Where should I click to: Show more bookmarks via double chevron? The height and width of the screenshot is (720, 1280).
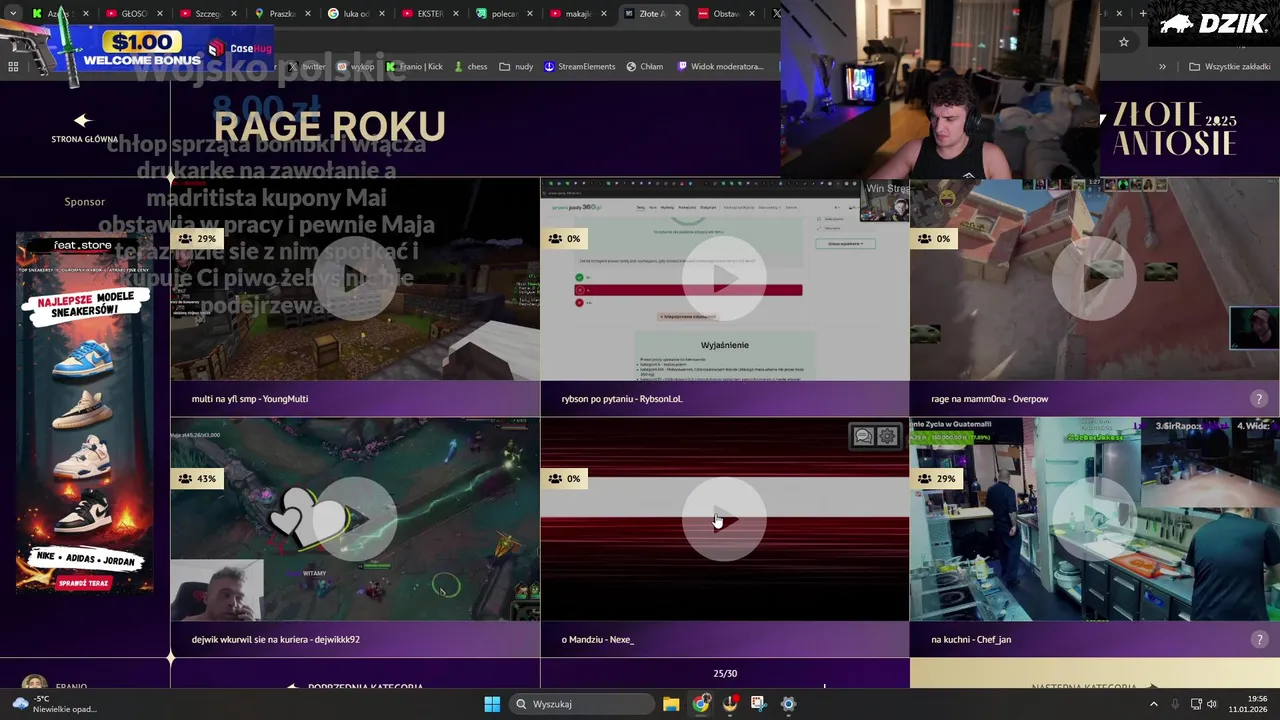[1162, 67]
